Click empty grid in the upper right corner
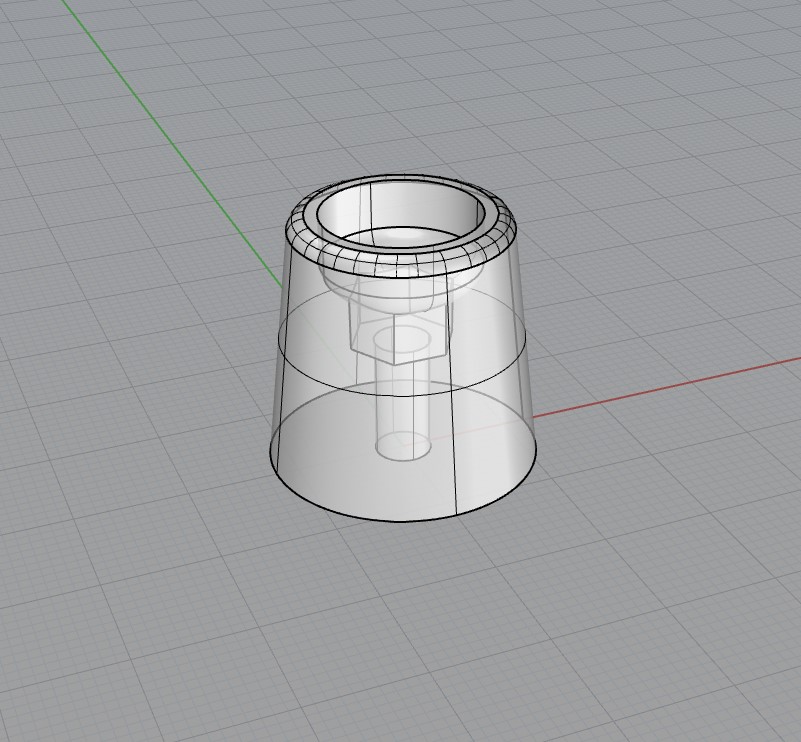Image resolution: width=801 pixels, height=742 pixels. 700,80
